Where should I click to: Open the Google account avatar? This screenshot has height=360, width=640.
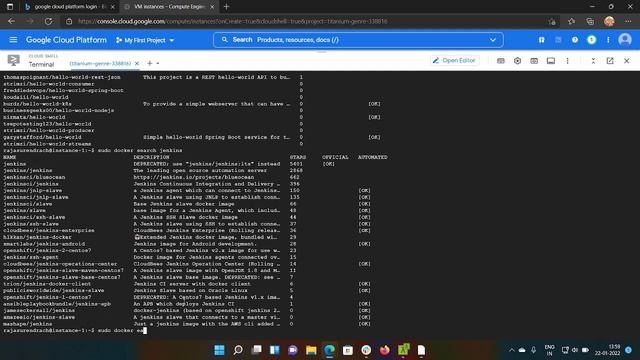(x=625, y=40)
